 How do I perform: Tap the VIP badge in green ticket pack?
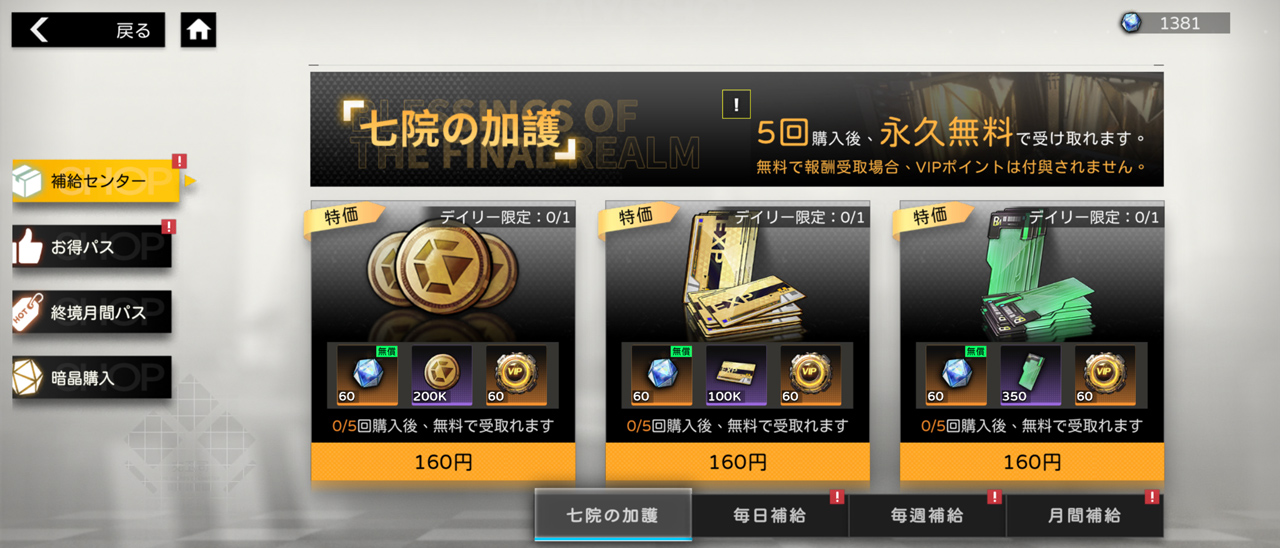pos(1105,375)
